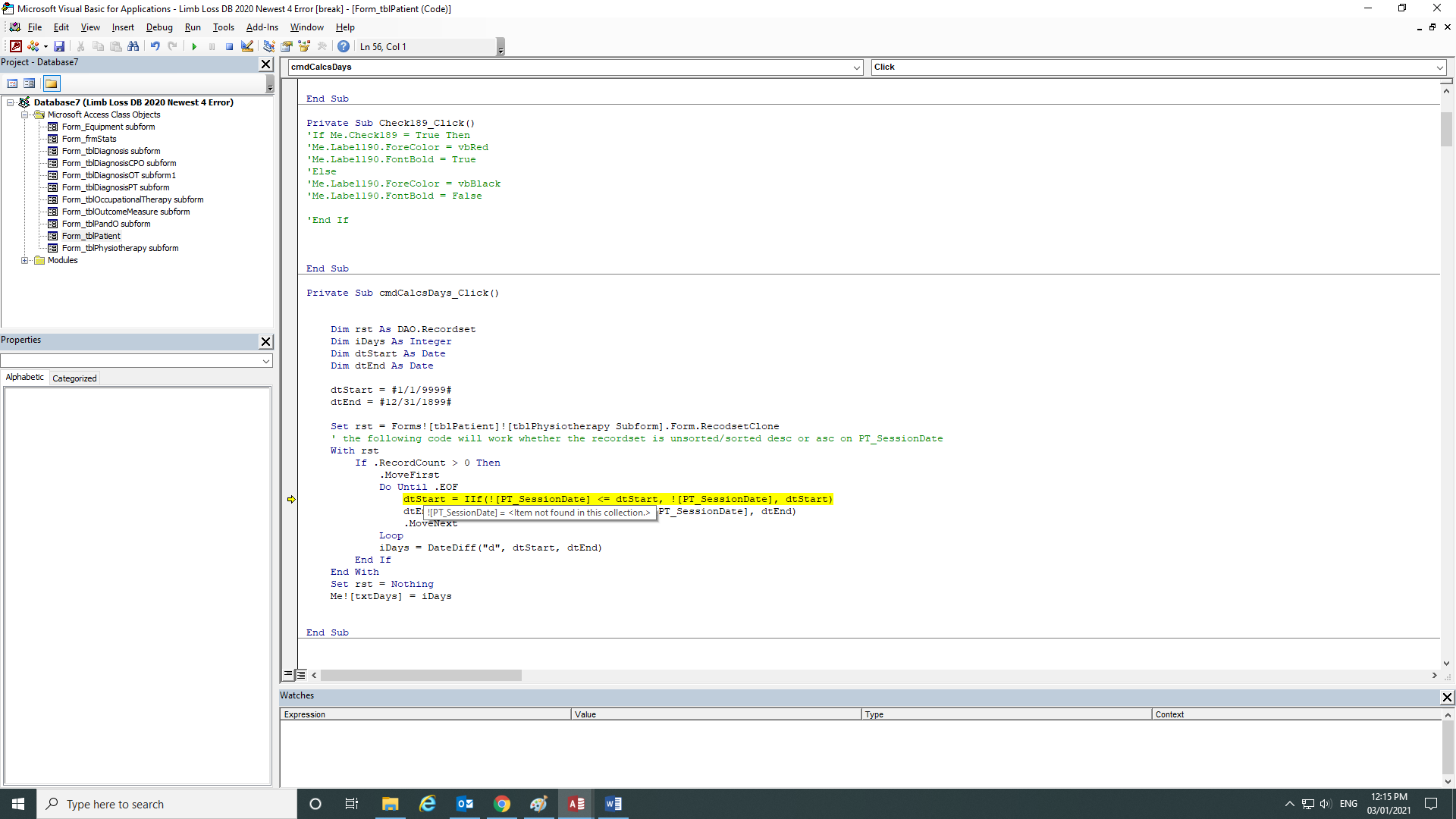Click Full Module View button below code
Viewport: 1456px width, 819px height.
click(301, 674)
